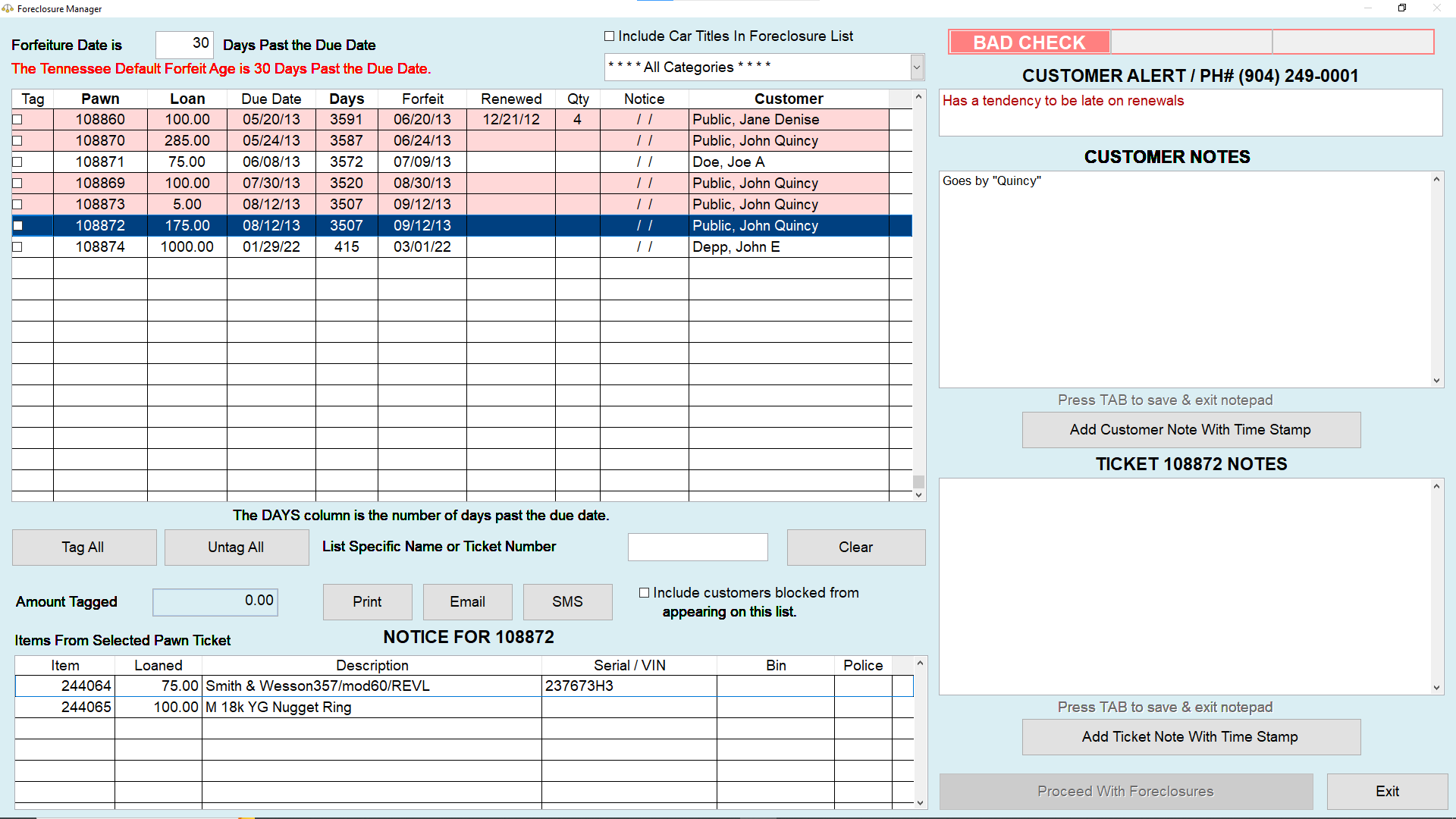Click the List Specific Name input field
The height and width of the screenshot is (819, 1456).
point(698,548)
